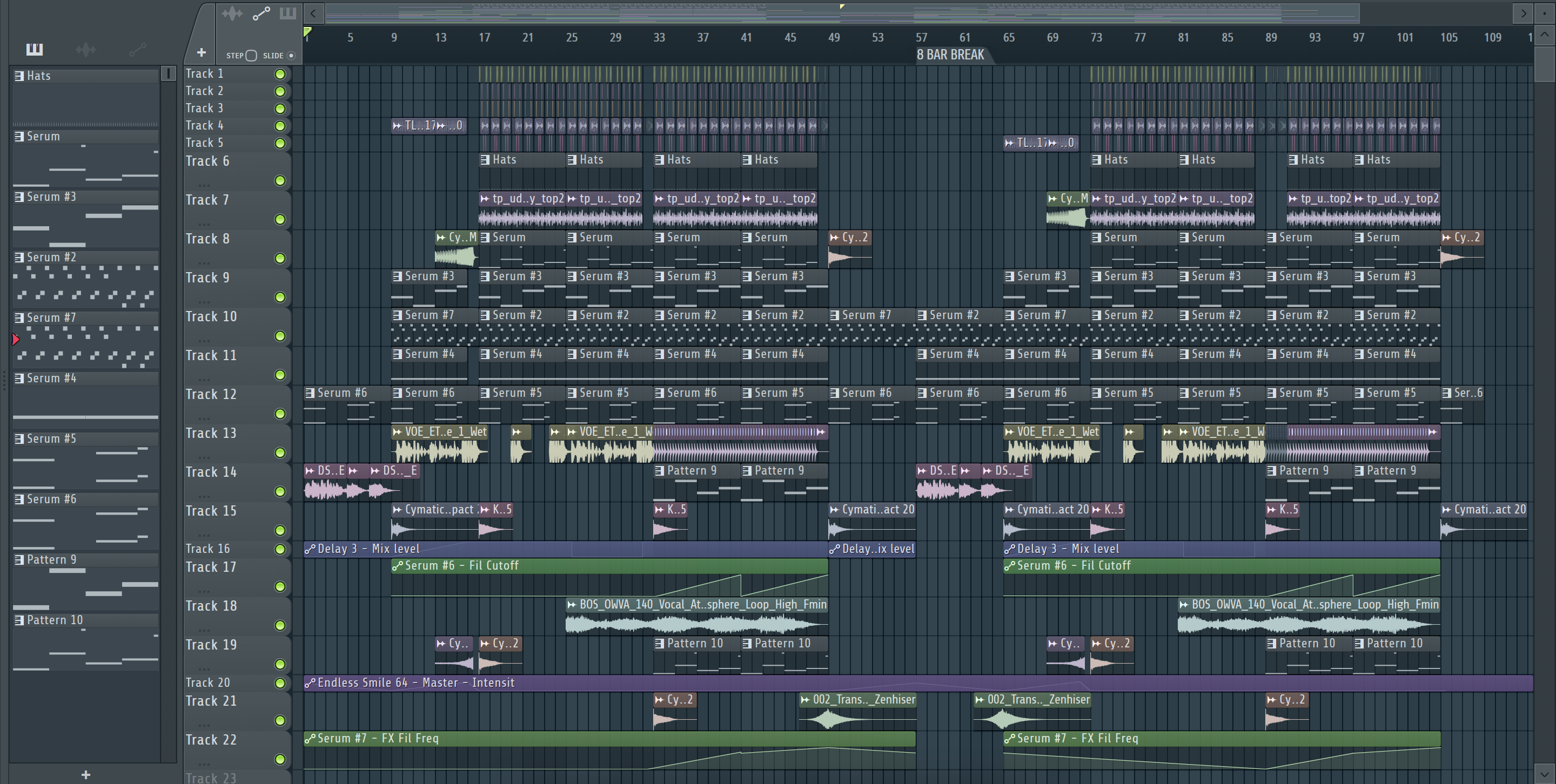Image resolution: width=1556 pixels, height=784 pixels.
Task: Show audio clips in the picker panel
Action: click(86, 50)
